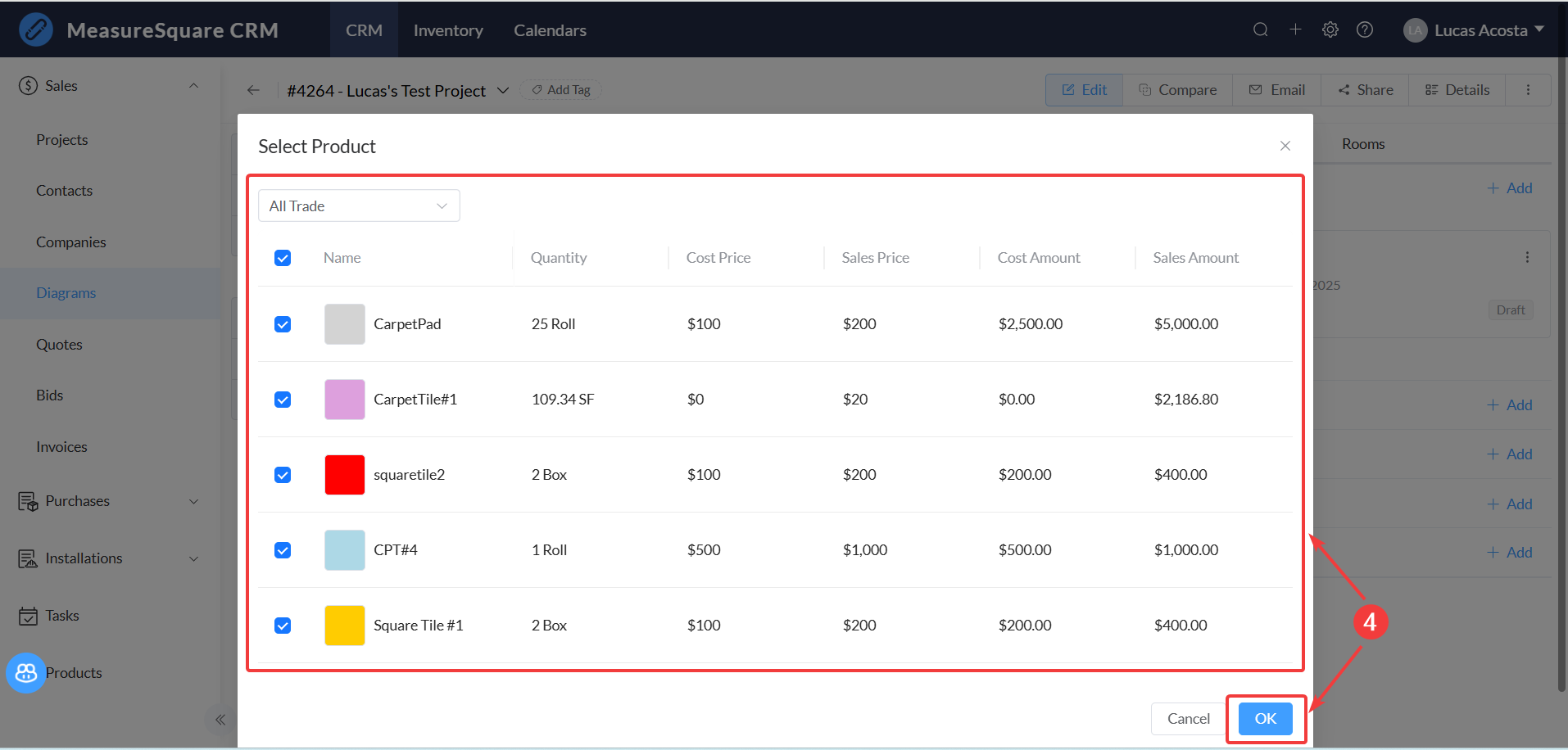Viewport: 1568px width, 750px height.
Task: Go back with the left arrow icon
Action: [253, 90]
